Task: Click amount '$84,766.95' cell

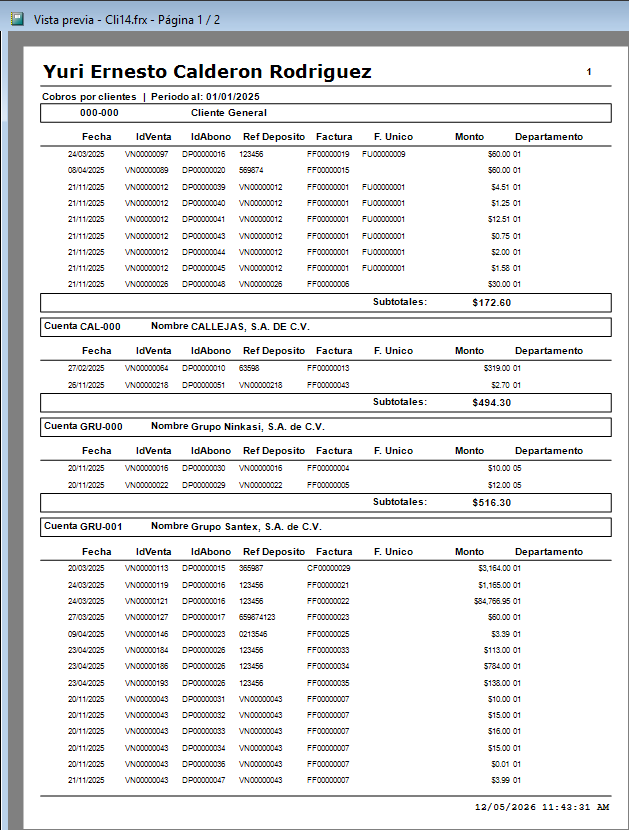Action: pos(492,601)
